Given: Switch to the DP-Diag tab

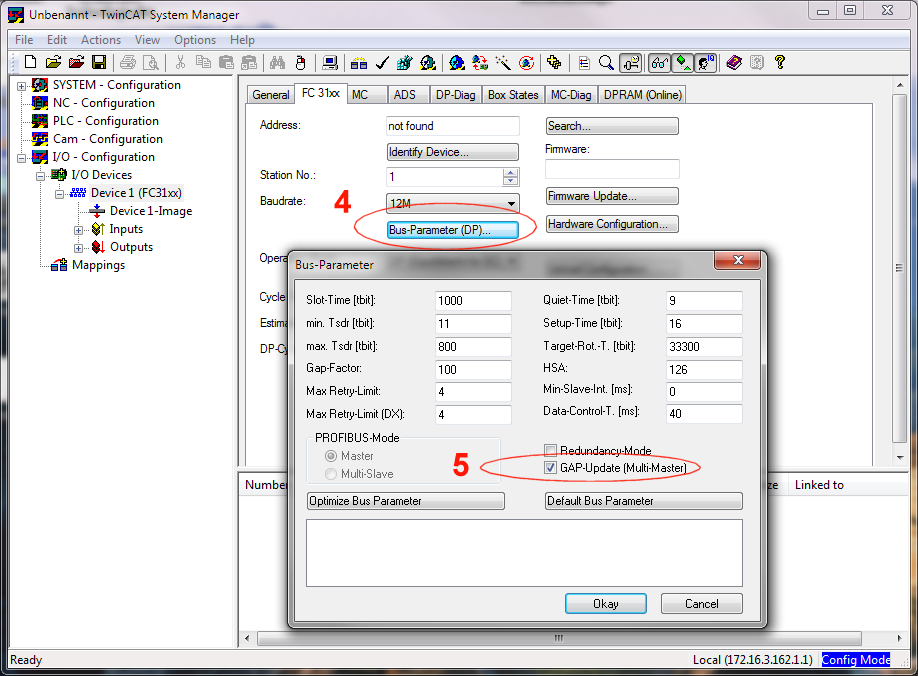Looking at the screenshot, I should tap(455, 95).
